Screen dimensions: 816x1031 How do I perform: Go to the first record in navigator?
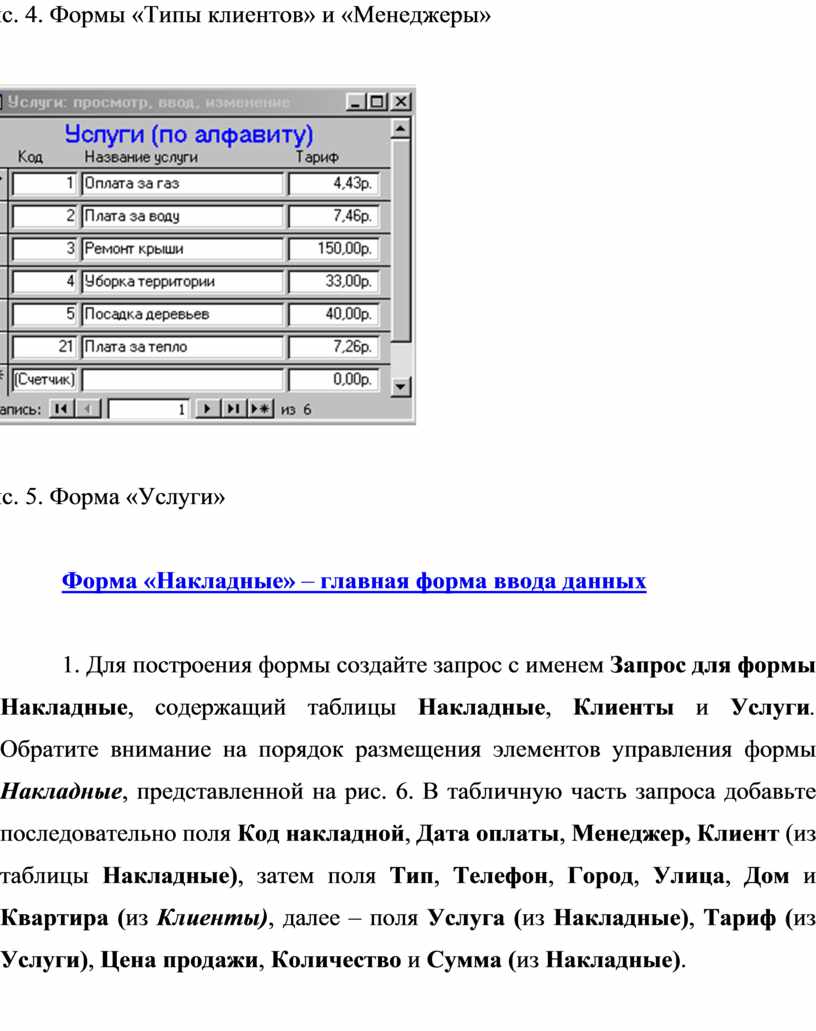pos(60,409)
